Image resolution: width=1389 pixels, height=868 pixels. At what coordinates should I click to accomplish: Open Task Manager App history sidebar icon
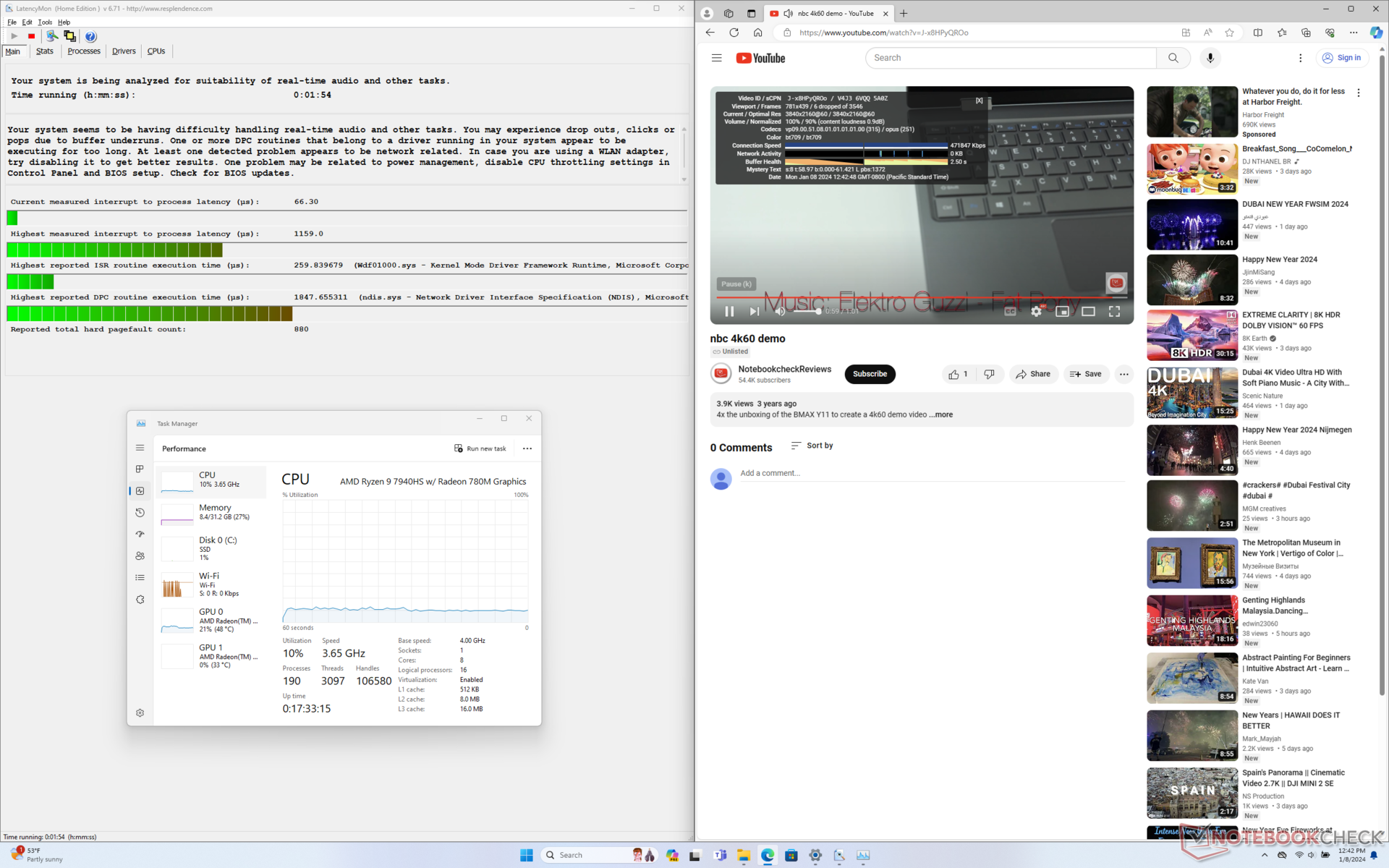click(x=140, y=513)
